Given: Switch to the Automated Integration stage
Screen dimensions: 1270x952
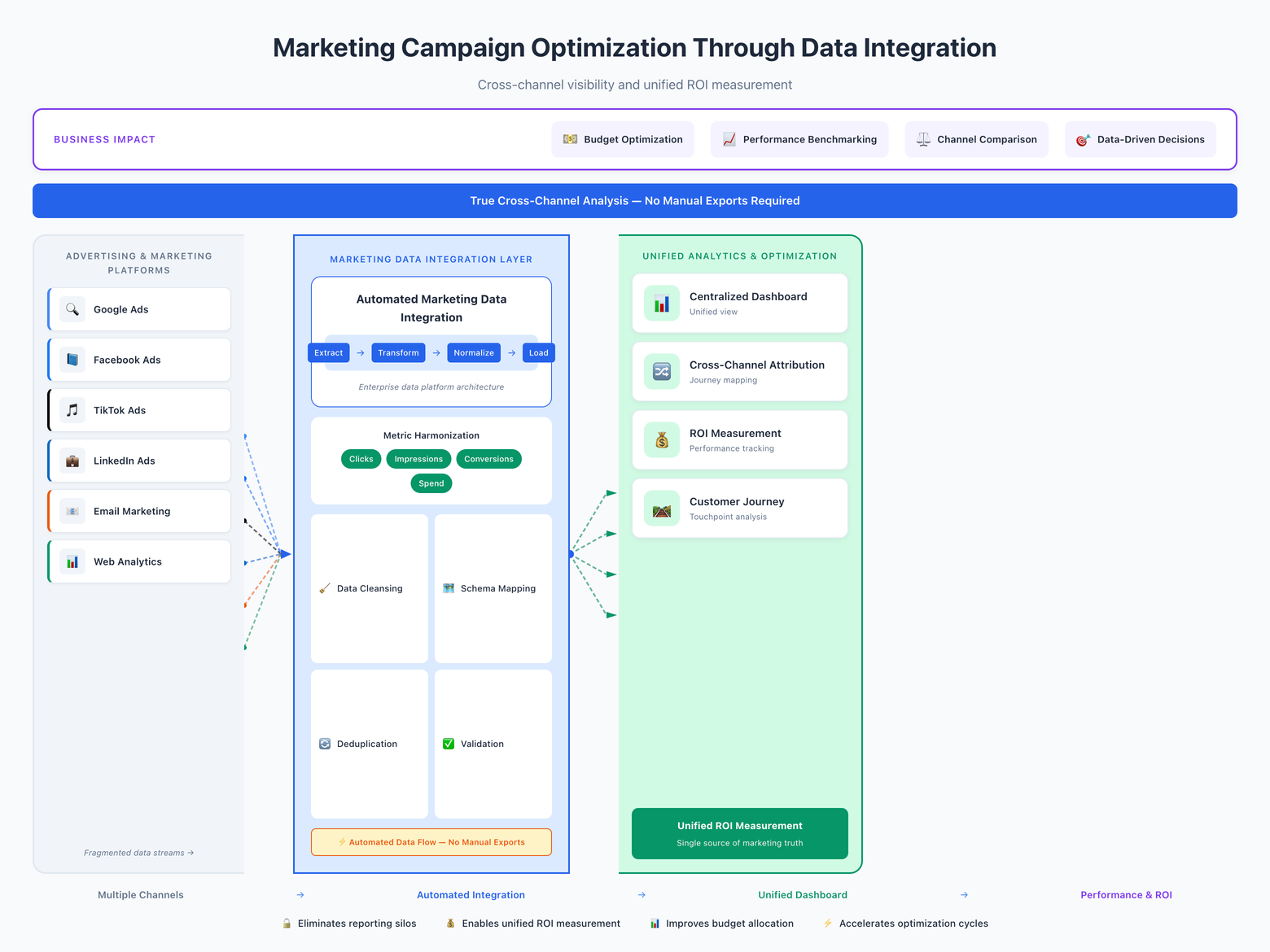Looking at the screenshot, I should click(x=471, y=894).
